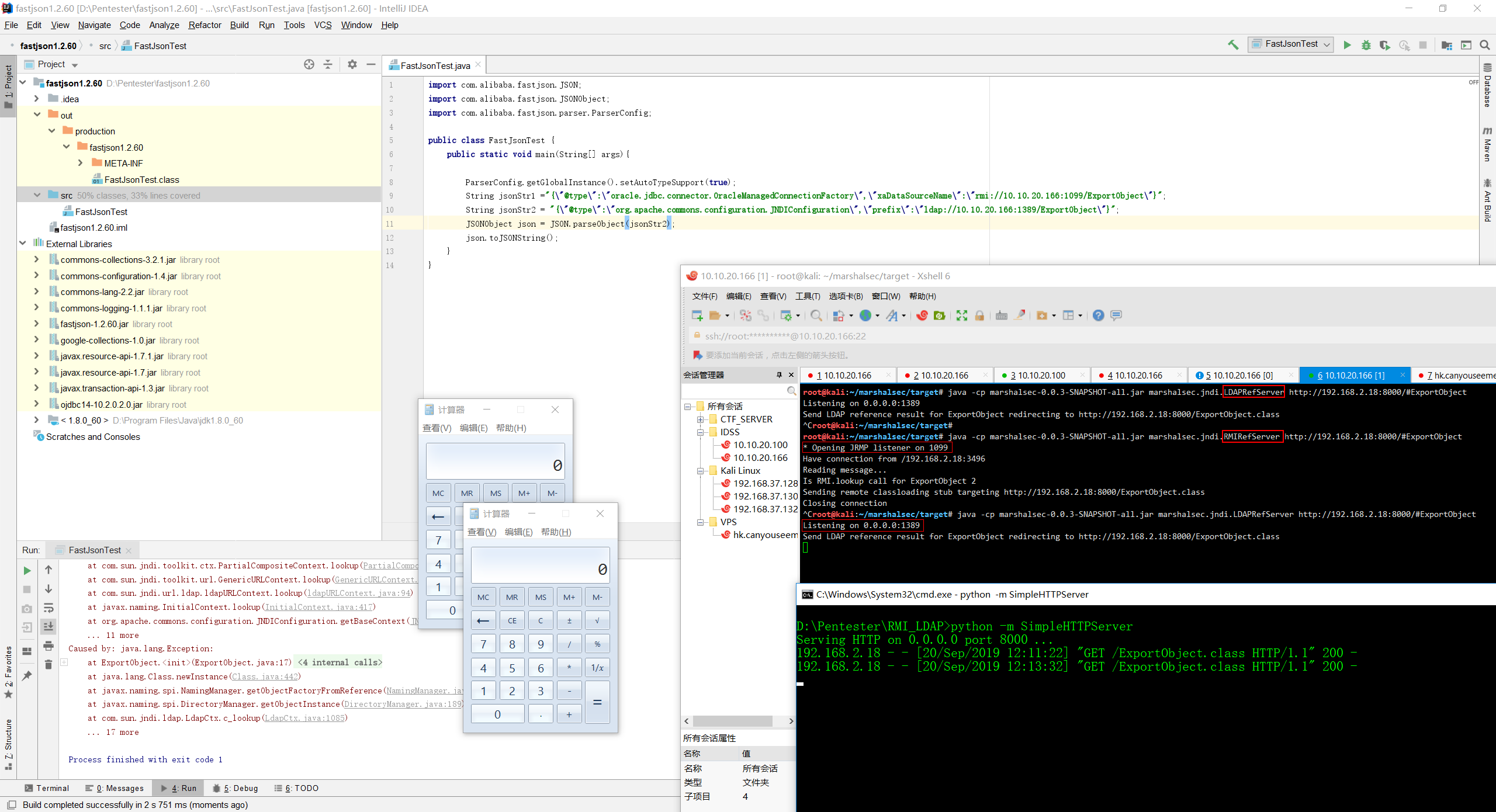
Task: Expand 4 internal calls fold in stack trace
Action: coord(340,662)
